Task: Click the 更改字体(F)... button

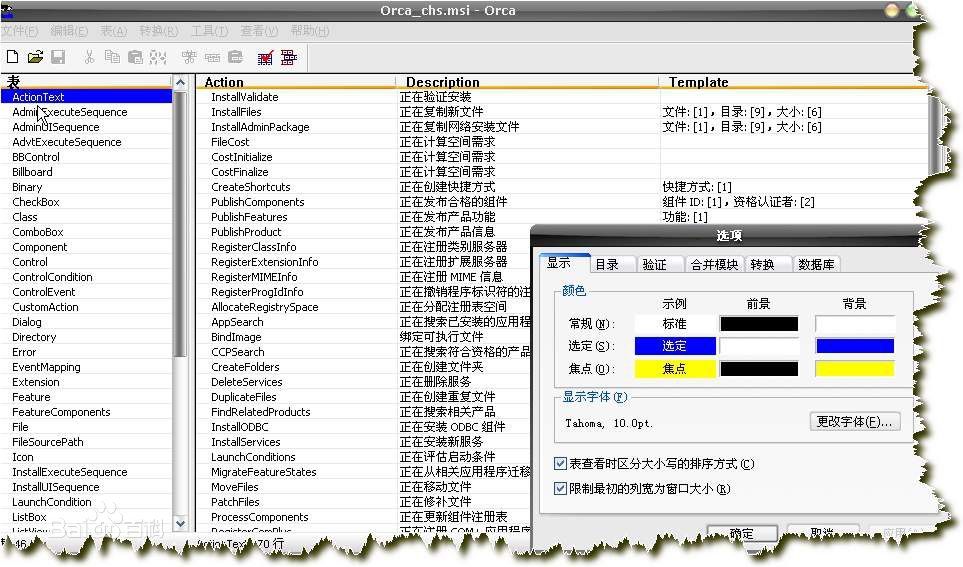Action: click(x=854, y=421)
